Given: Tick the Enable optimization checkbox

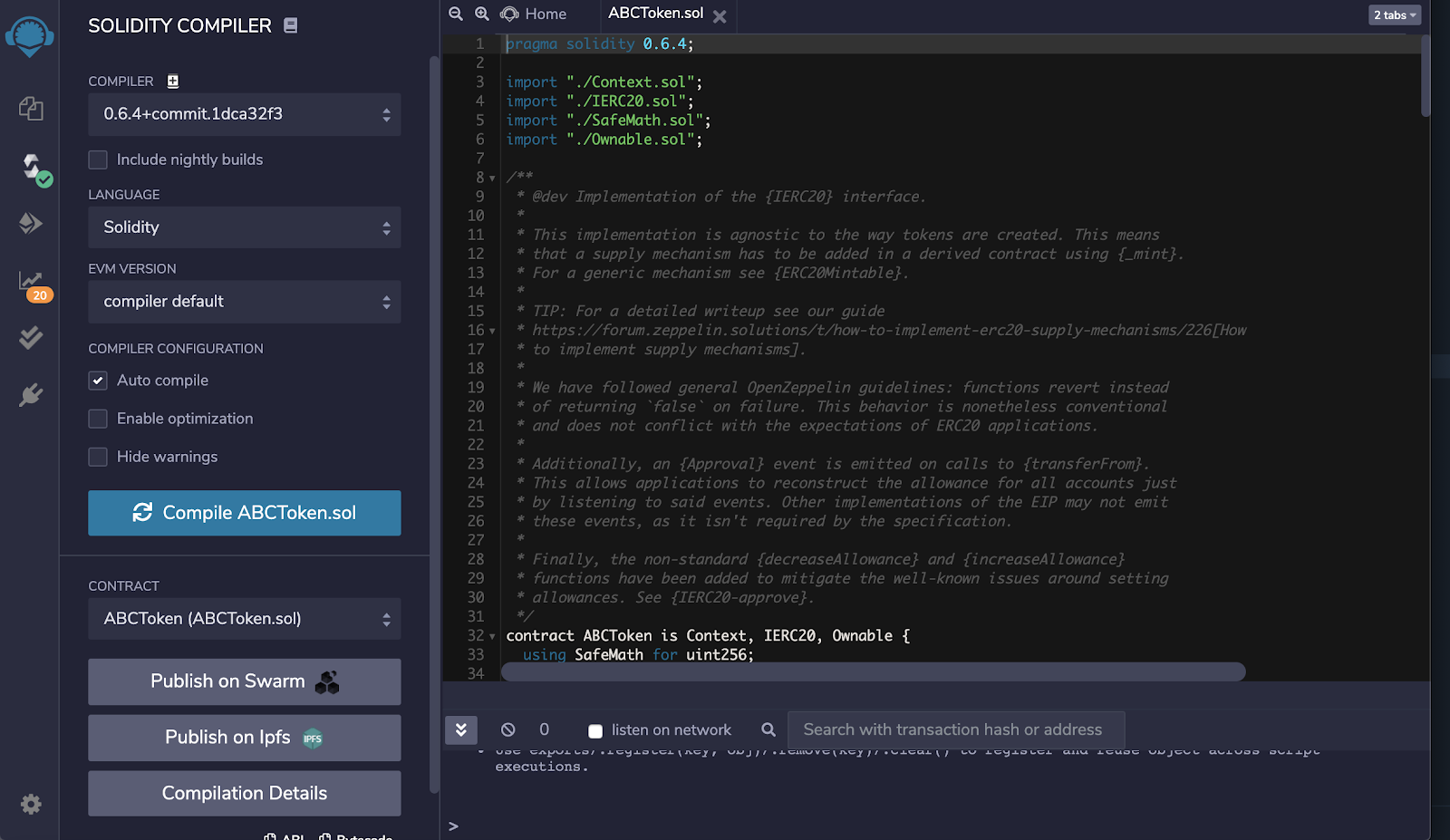Looking at the screenshot, I should [98, 419].
